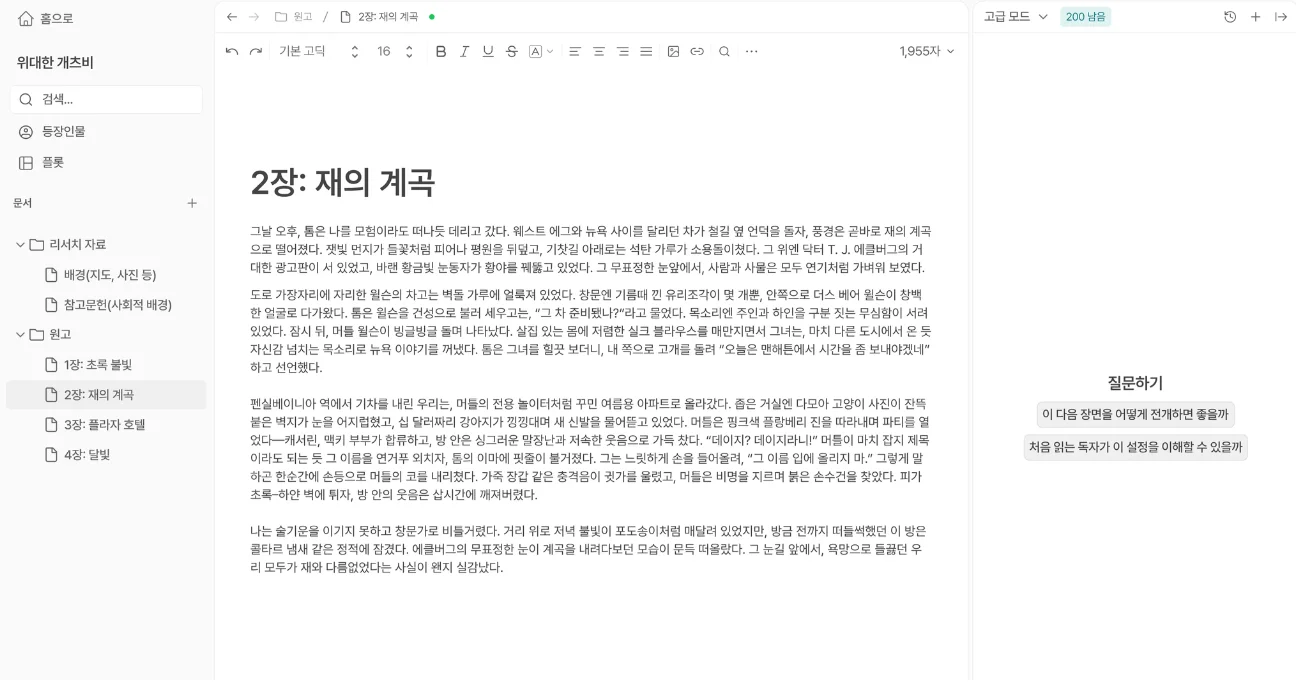The image size is (1296, 686).
Task: Toggle italic formatting
Action: click(464, 51)
